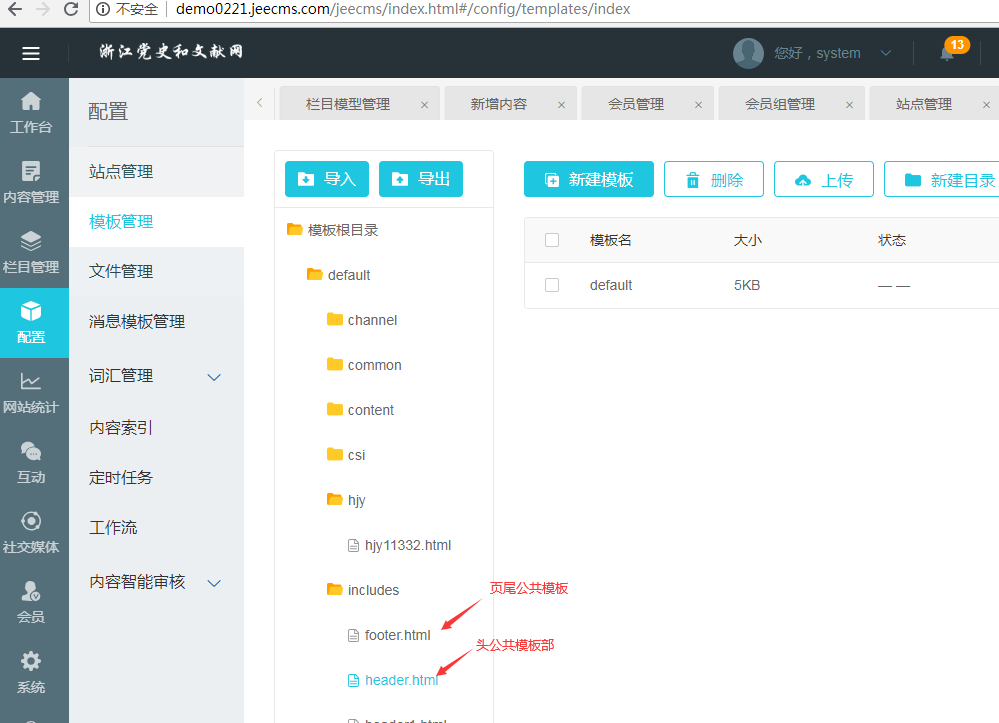
Task: Open the system user dropdown
Action: point(885,53)
